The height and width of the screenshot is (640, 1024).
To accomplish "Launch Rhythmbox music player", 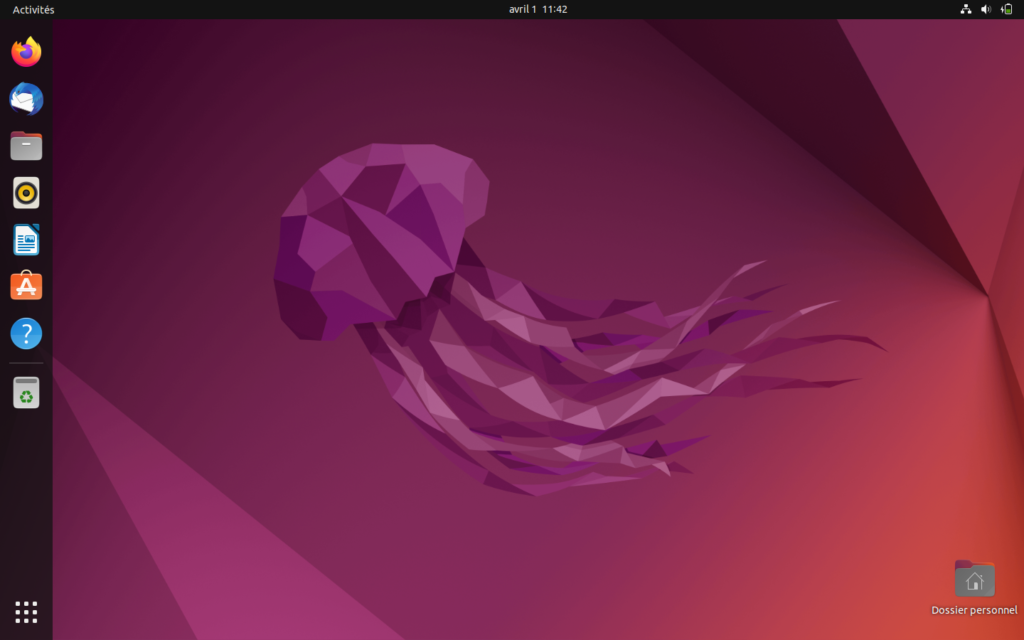I will (26, 193).
